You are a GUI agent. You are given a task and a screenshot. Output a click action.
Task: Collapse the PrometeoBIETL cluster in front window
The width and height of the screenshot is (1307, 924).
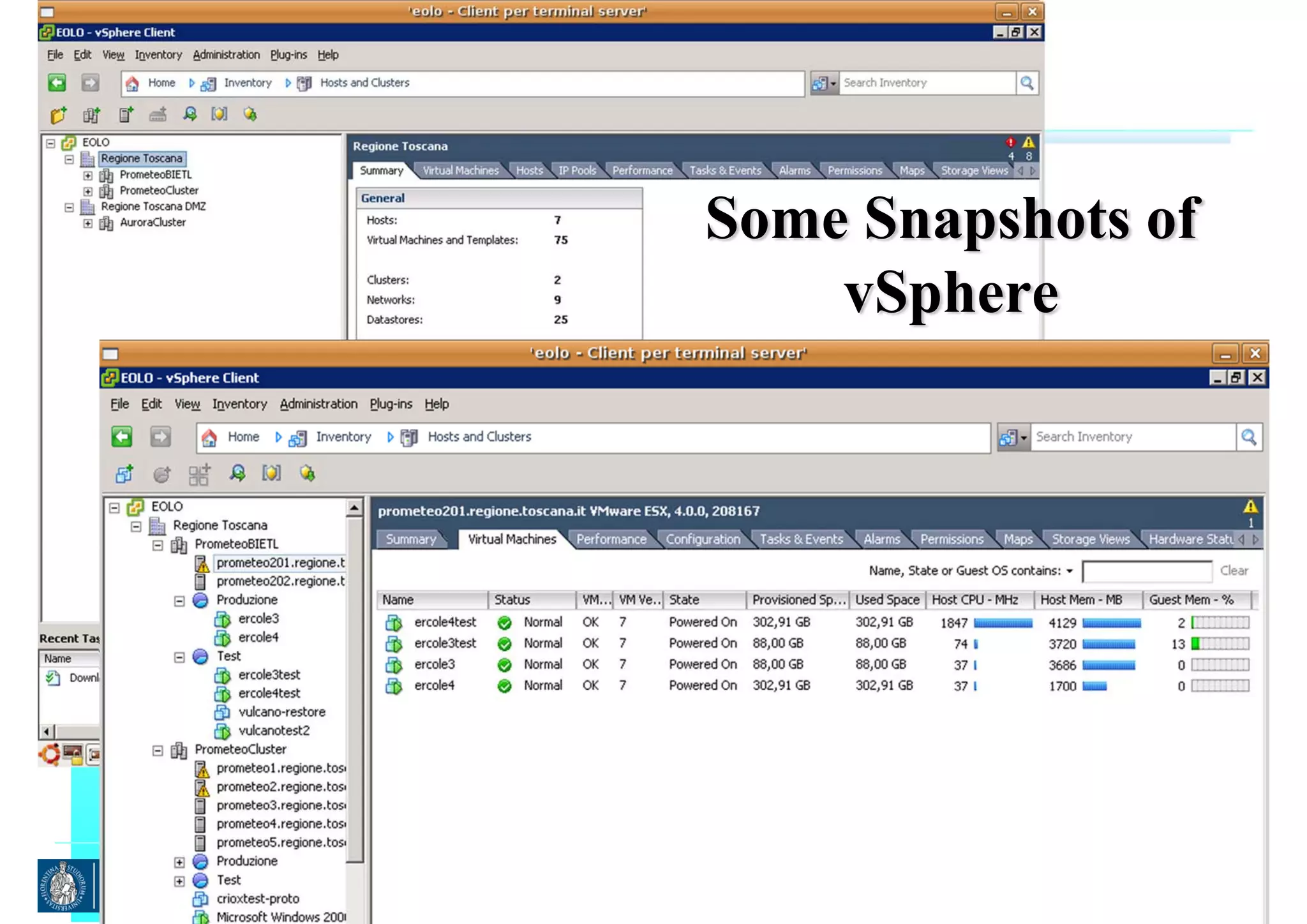[158, 545]
